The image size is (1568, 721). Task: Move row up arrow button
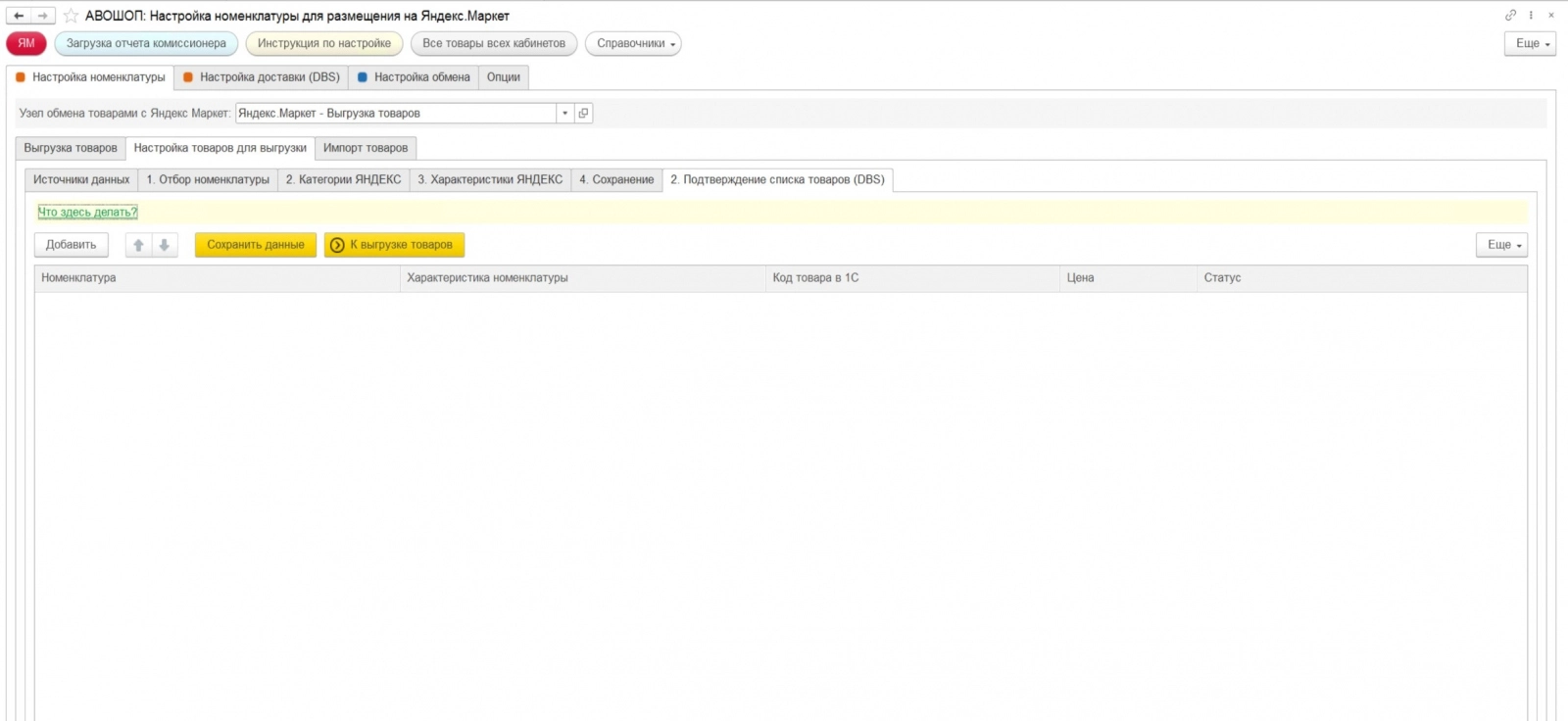pyautogui.click(x=138, y=245)
